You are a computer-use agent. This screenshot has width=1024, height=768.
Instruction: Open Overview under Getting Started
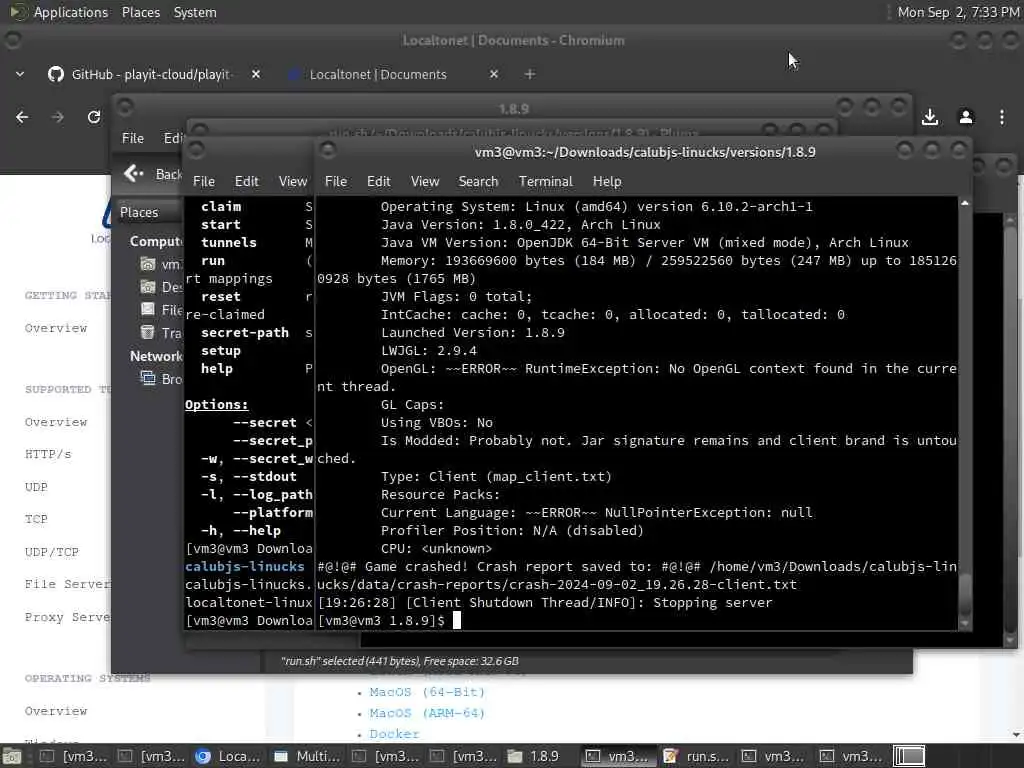(x=56, y=328)
